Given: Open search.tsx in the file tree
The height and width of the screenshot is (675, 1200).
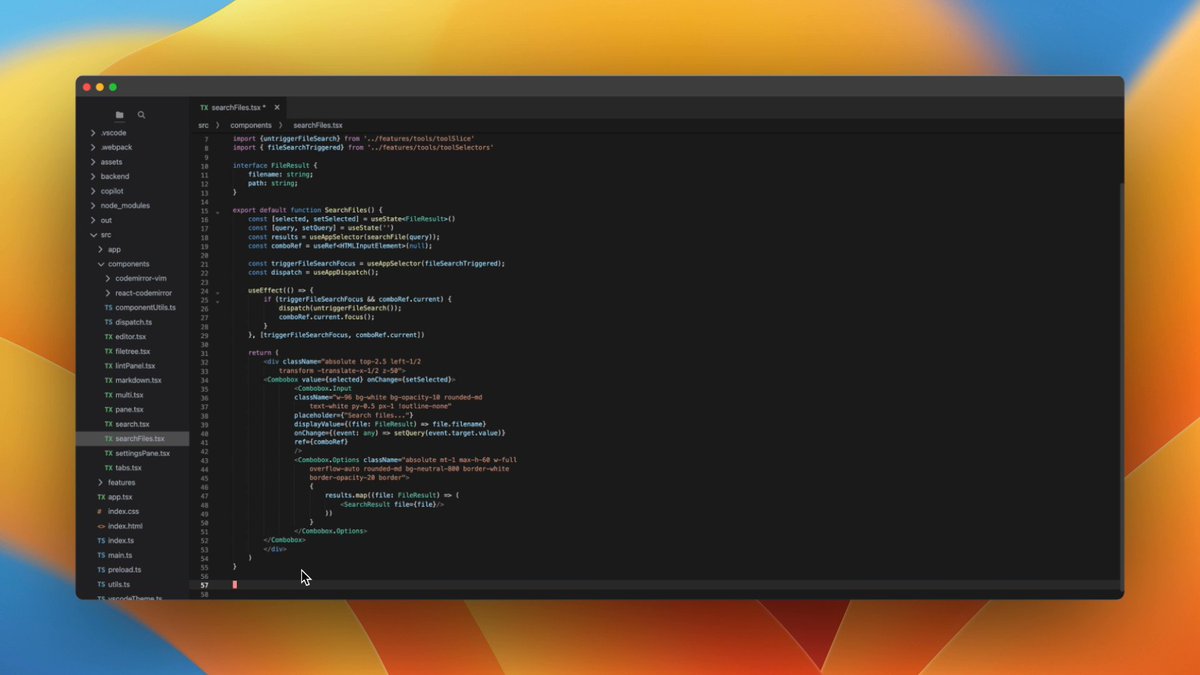Looking at the screenshot, I should click(132, 424).
